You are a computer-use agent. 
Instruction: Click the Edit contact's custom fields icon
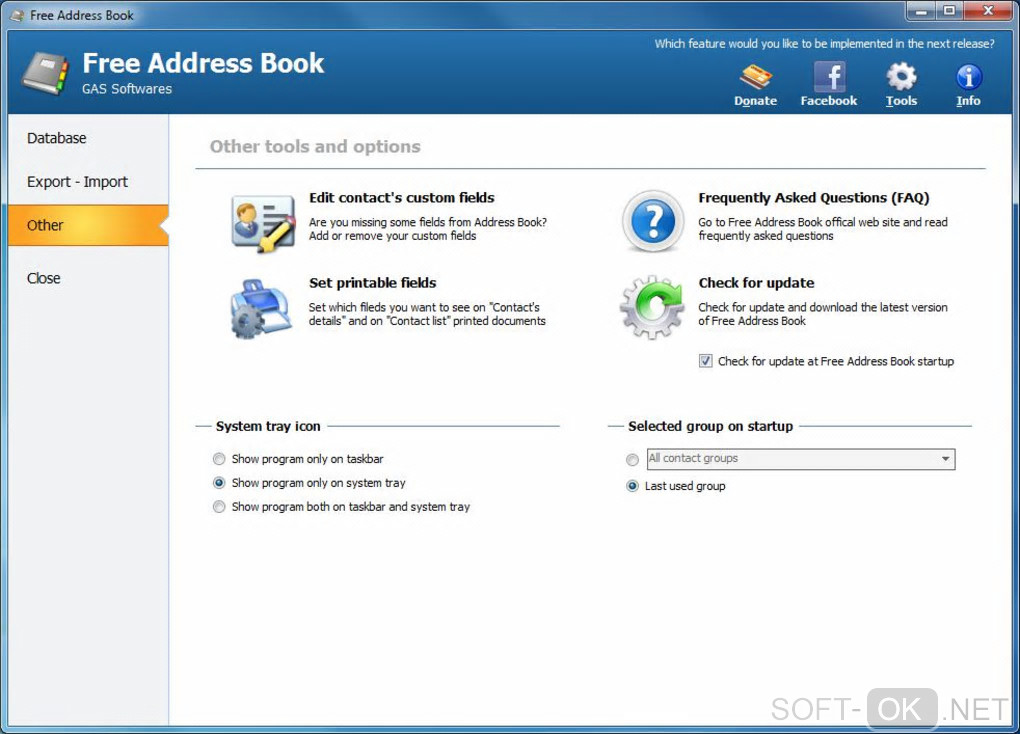click(x=263, y=223)
